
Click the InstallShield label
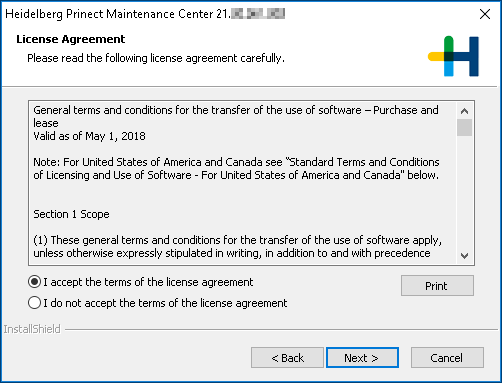(32, 329)
